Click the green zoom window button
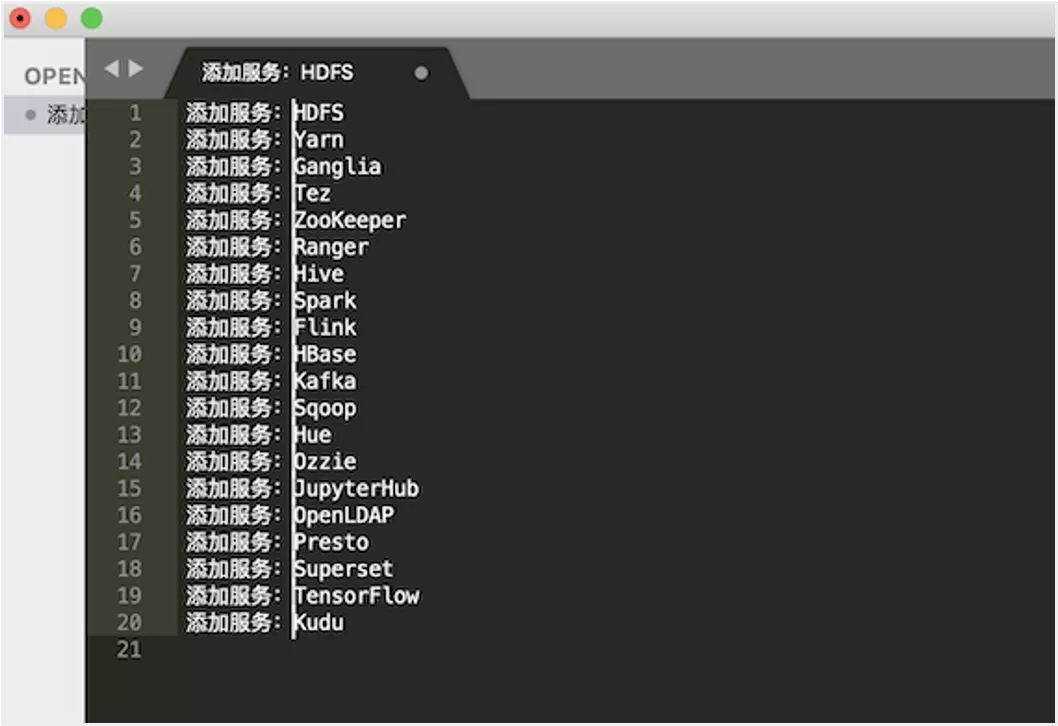This screenshot has height=726, width=1058. [92, 18]
